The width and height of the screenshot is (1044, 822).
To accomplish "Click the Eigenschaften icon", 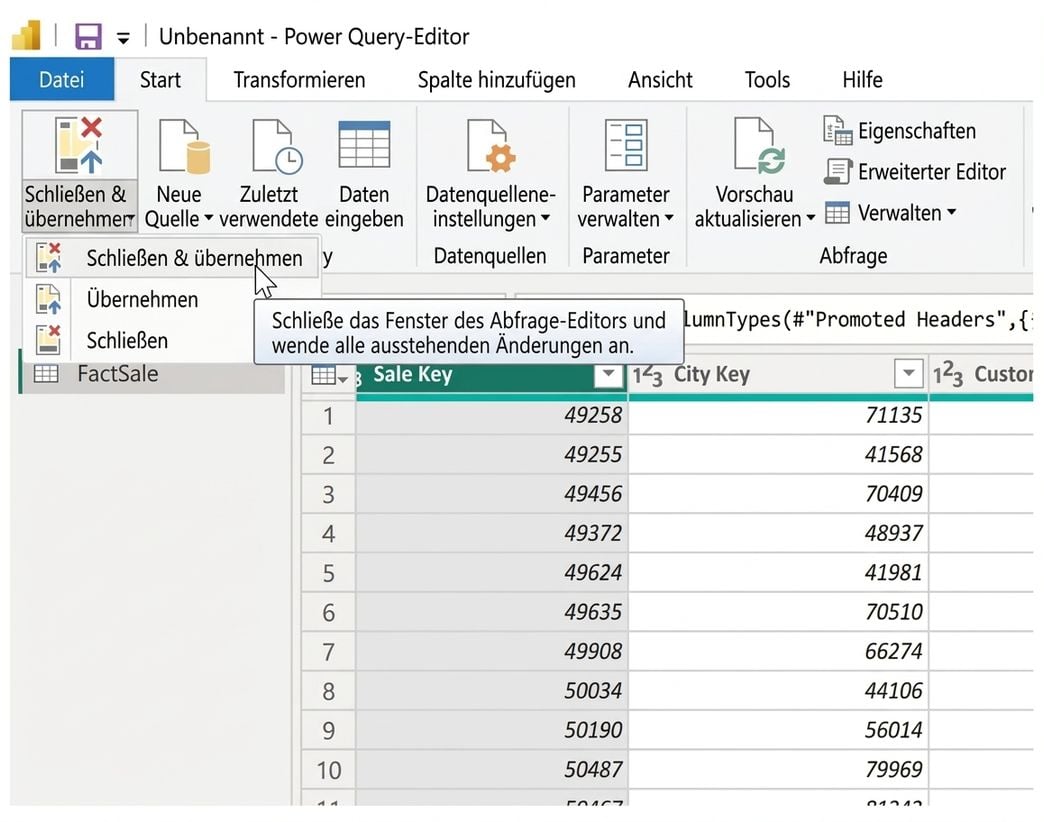I will (838, 130).
